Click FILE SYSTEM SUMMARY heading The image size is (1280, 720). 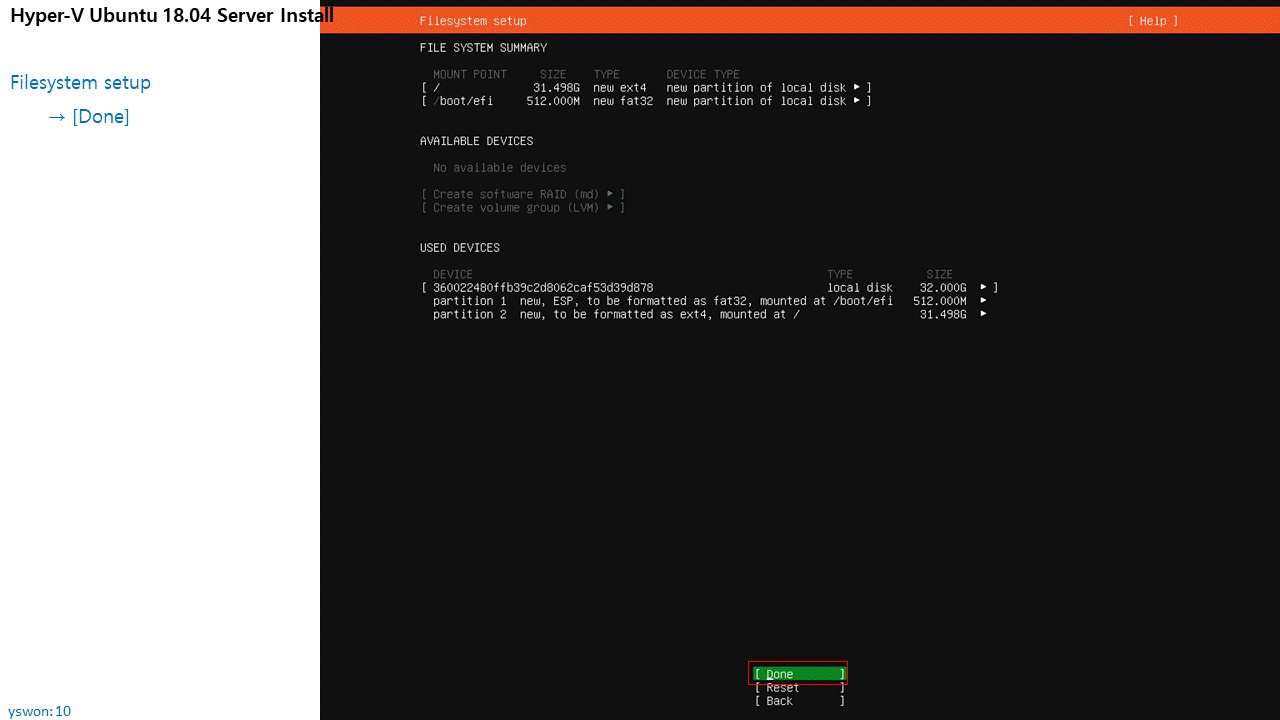point(483,48)
